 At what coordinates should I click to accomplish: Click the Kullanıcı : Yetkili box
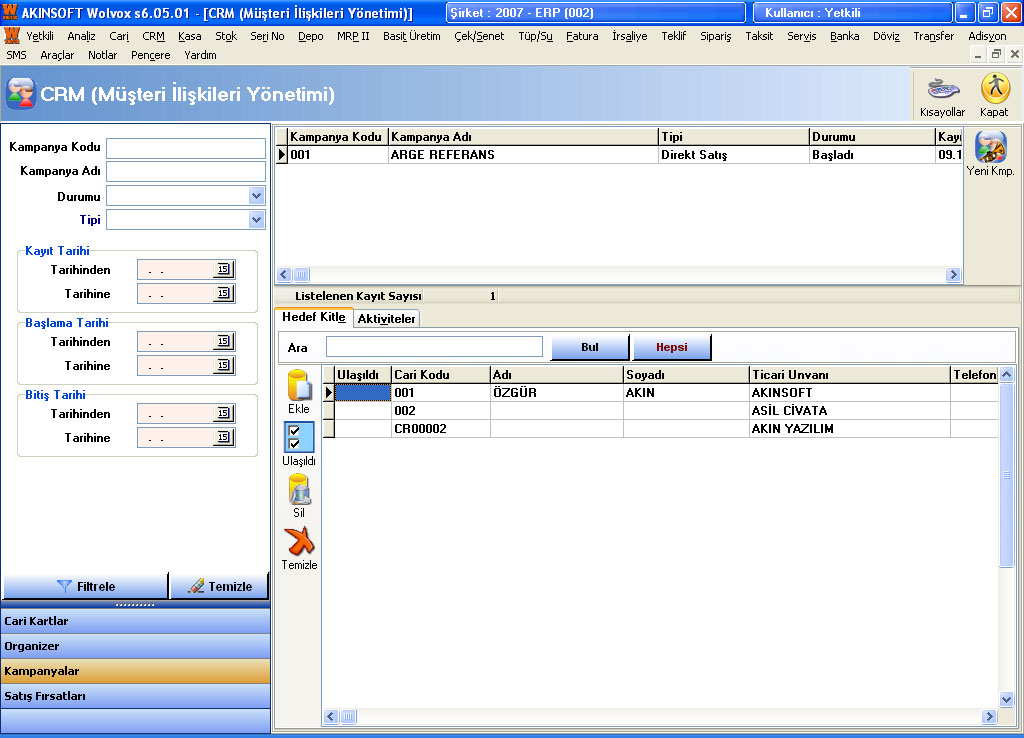(853, 12)
